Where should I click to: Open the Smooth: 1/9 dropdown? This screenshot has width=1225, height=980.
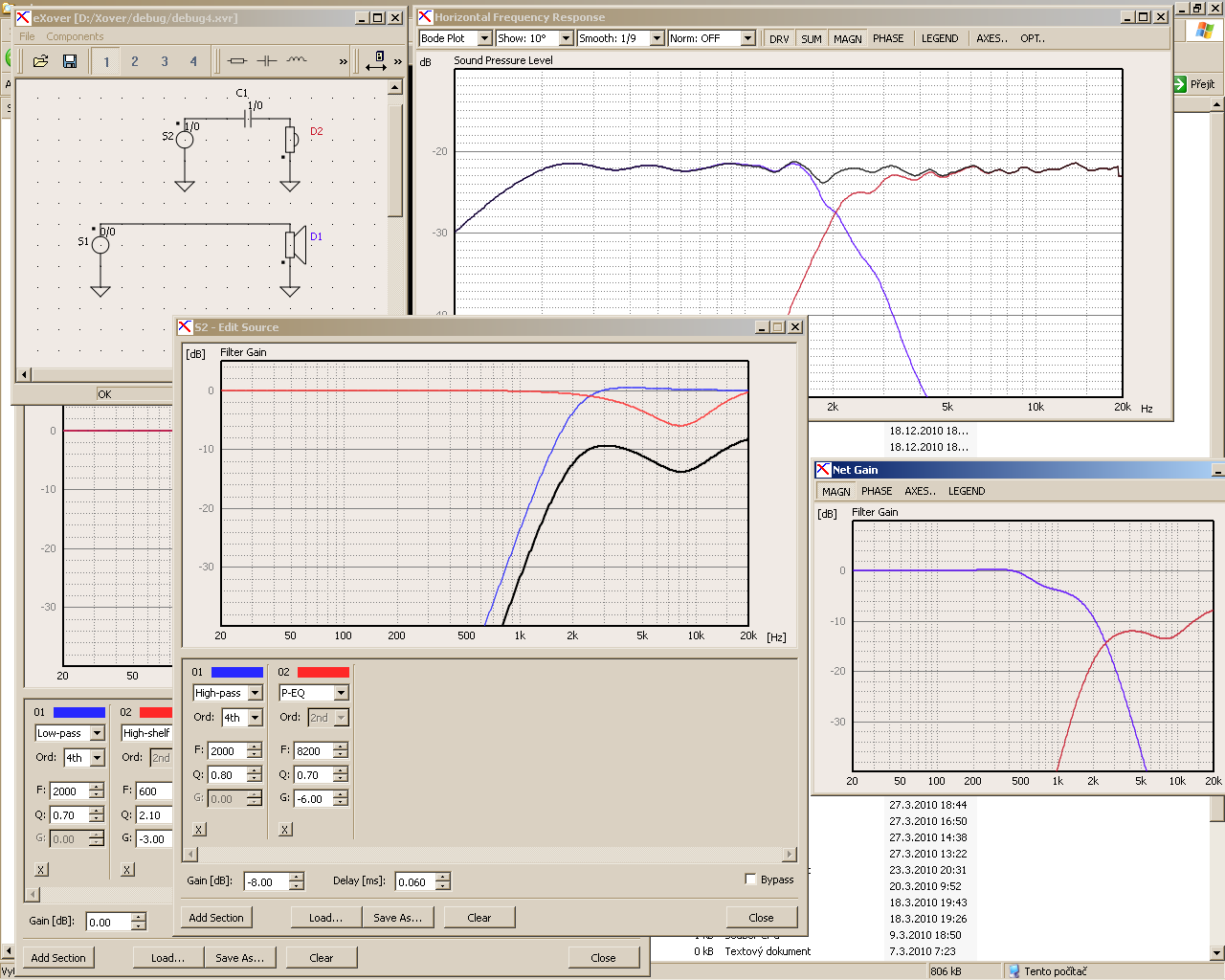tap(620, 38)
